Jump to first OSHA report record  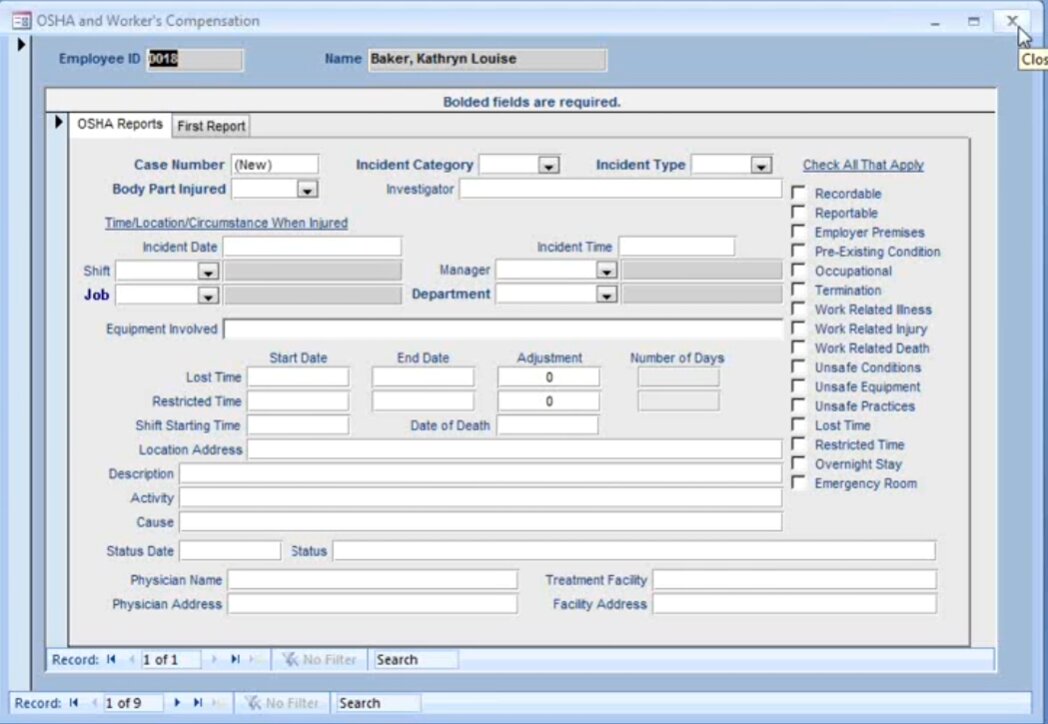(x=111, y=660)
